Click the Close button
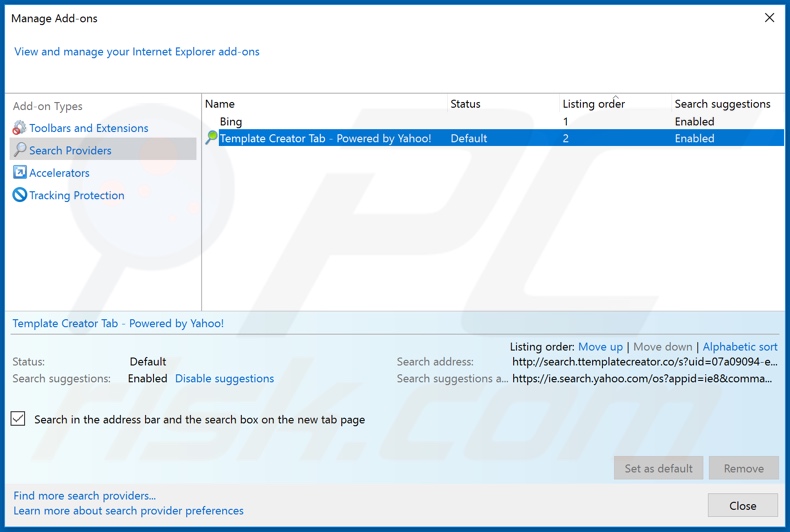Screen dimensions: 790x532 pos(743,505)
